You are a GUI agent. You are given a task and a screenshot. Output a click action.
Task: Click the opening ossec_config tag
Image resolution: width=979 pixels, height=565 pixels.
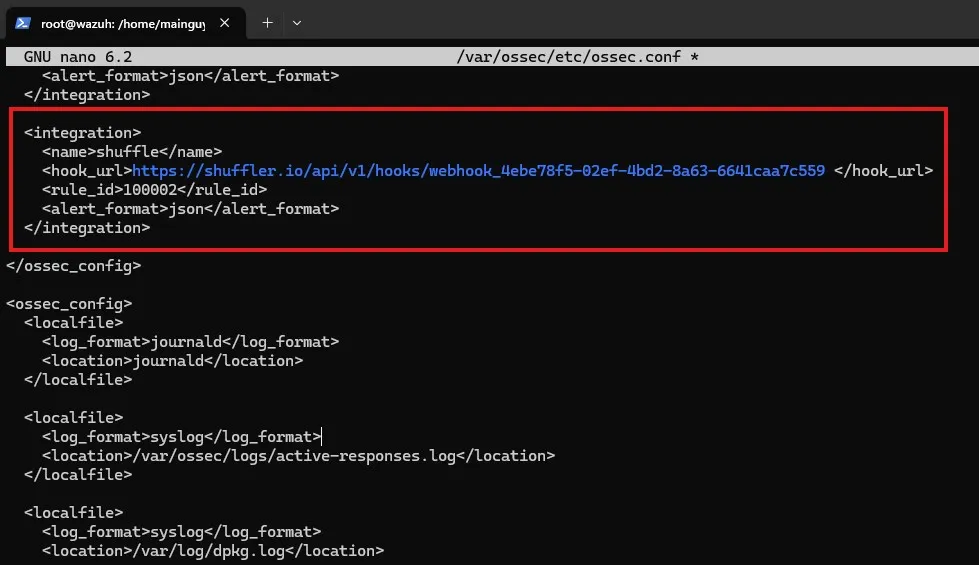69,304
